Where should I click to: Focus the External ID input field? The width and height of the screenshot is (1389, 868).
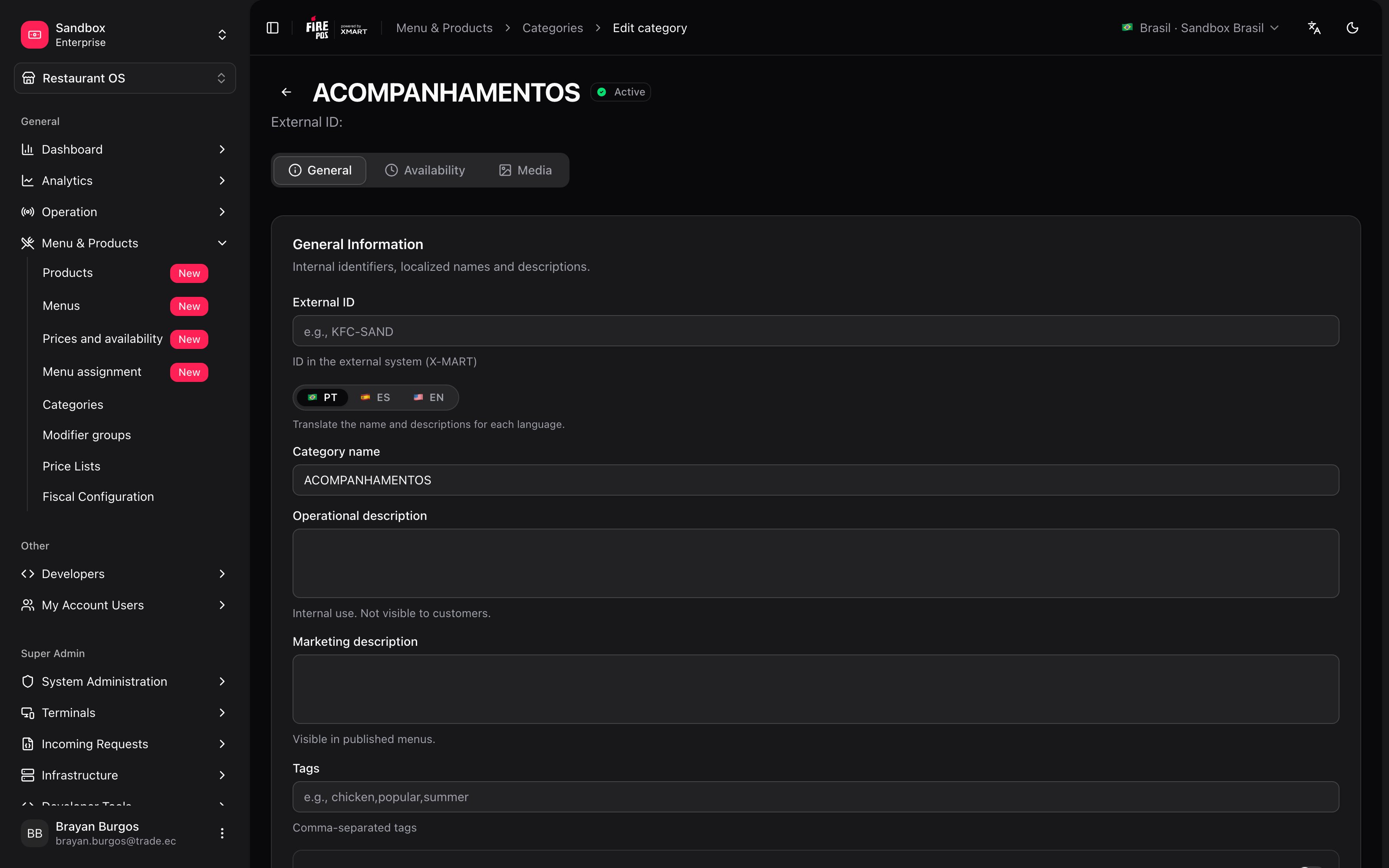tap(816, 331)
